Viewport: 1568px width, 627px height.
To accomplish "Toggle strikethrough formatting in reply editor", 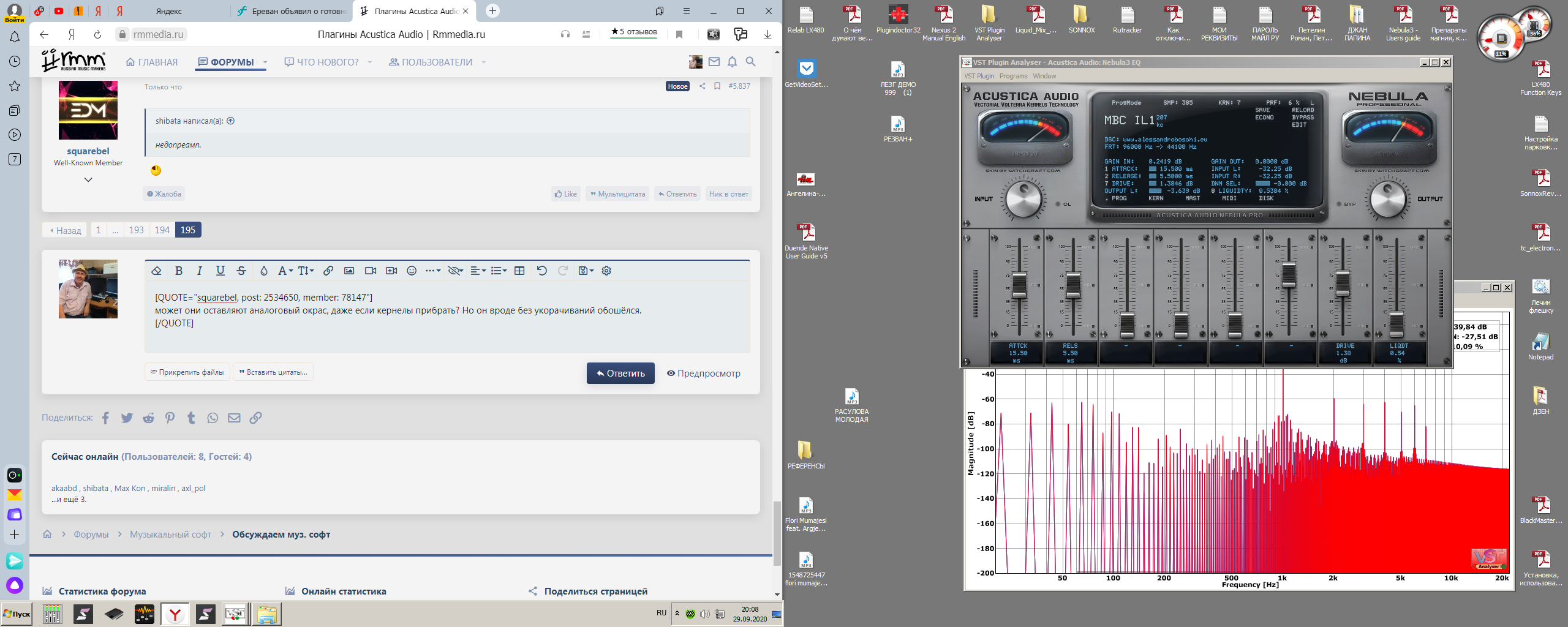I will coord(241,271).
